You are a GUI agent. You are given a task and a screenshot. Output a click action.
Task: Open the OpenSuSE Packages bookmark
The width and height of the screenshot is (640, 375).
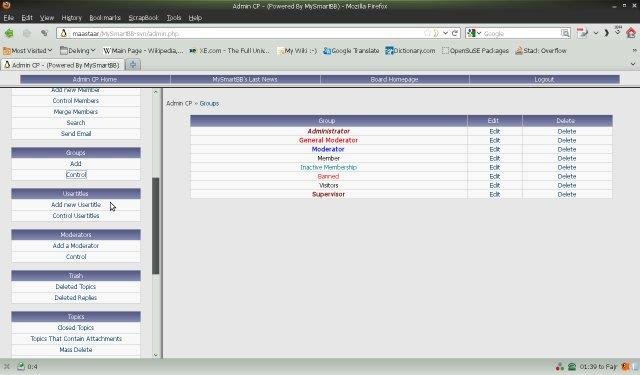point(475,51)
